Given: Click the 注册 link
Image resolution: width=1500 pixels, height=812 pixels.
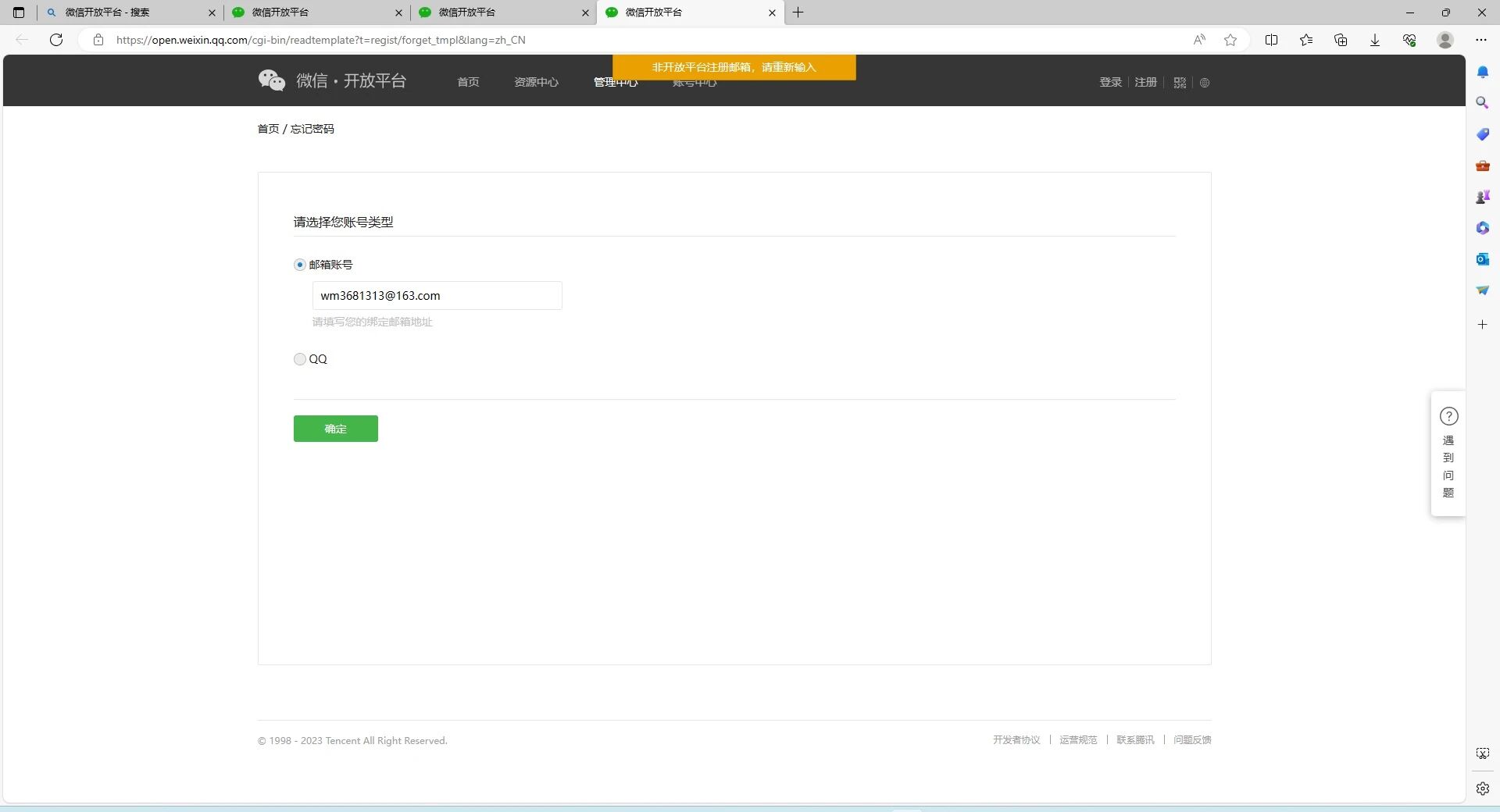Looking at the screenshot, I should (x=1145, y=82).
